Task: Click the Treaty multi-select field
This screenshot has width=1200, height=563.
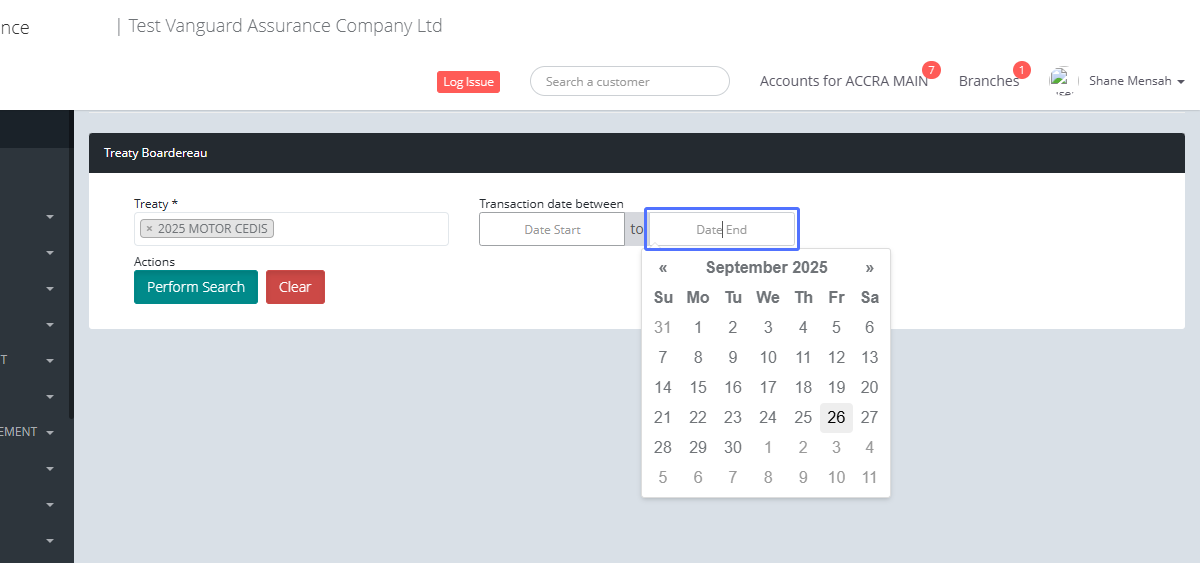Action: (360, 229)
